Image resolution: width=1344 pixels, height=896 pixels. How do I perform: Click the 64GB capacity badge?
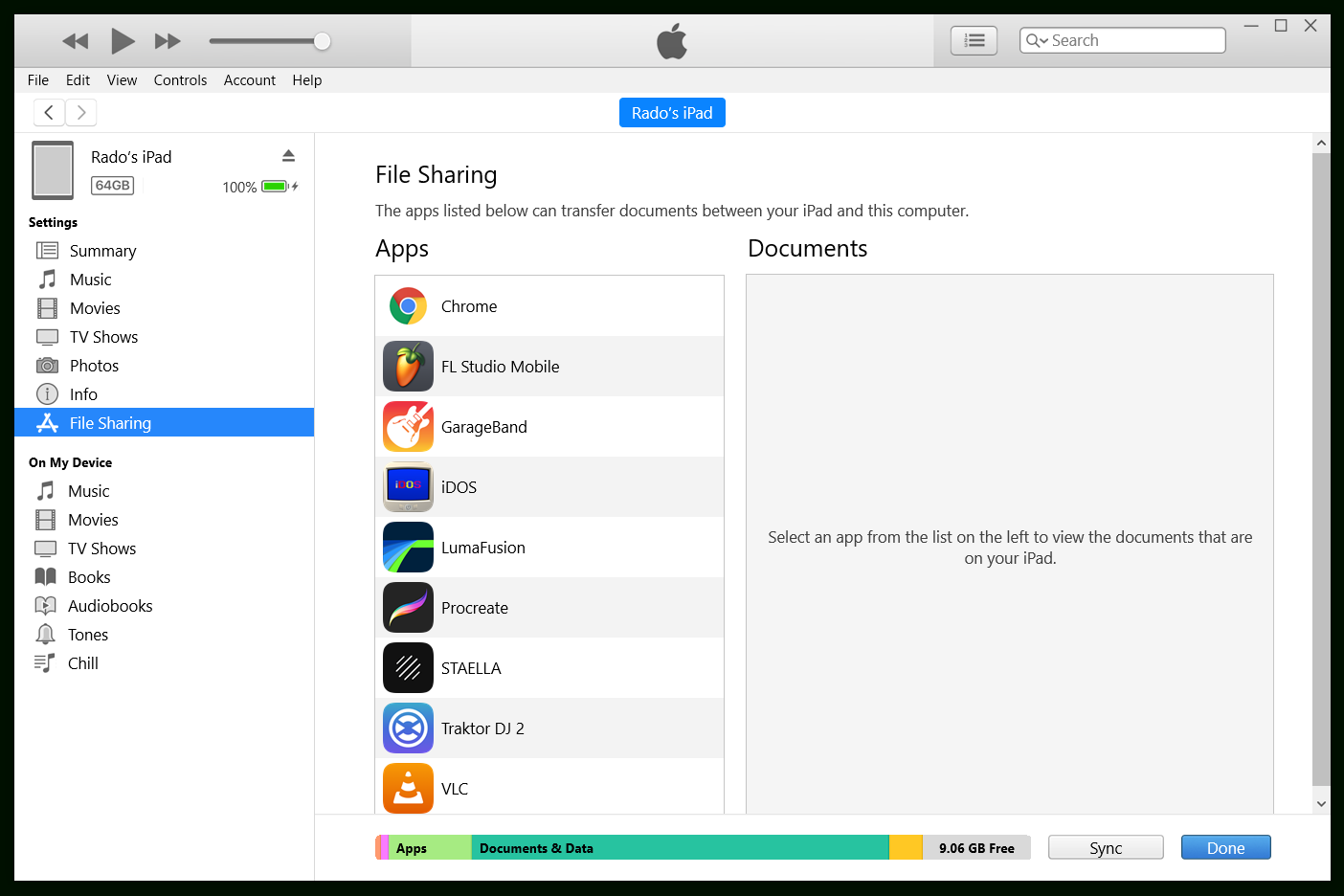pyautogui.click(x=112, y=186)
